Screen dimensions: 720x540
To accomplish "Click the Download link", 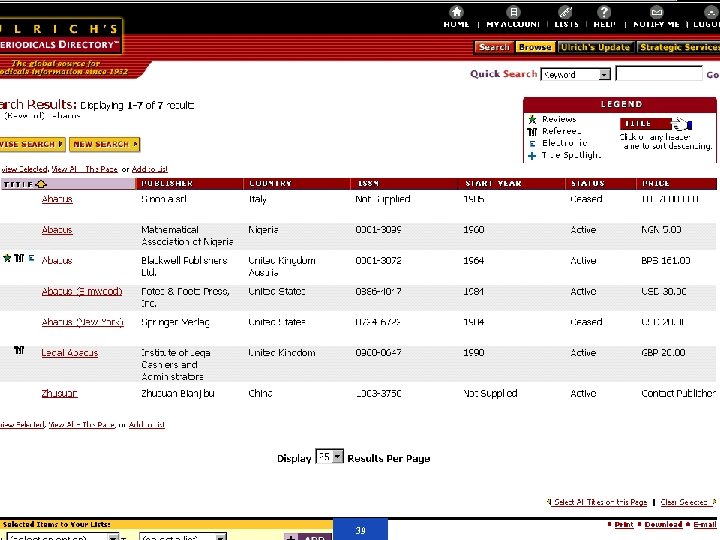I will [x=663, y=525].
